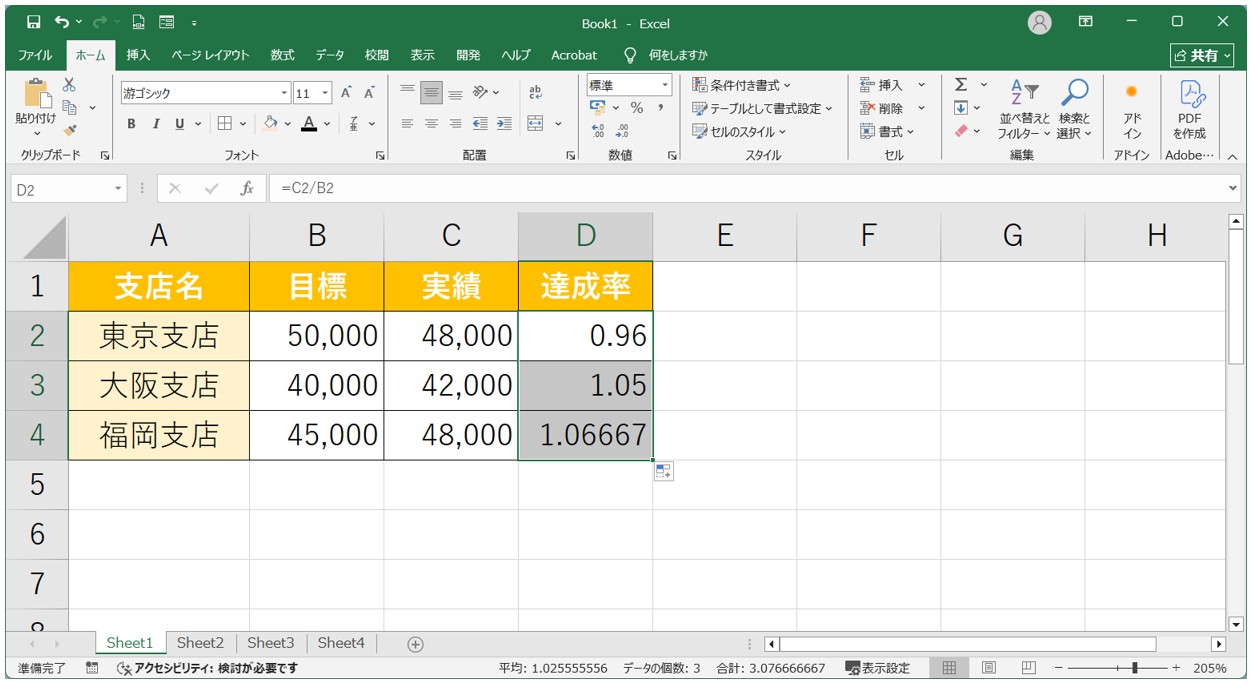Open Add-ins from the ribbon

tap(1132, 110)
